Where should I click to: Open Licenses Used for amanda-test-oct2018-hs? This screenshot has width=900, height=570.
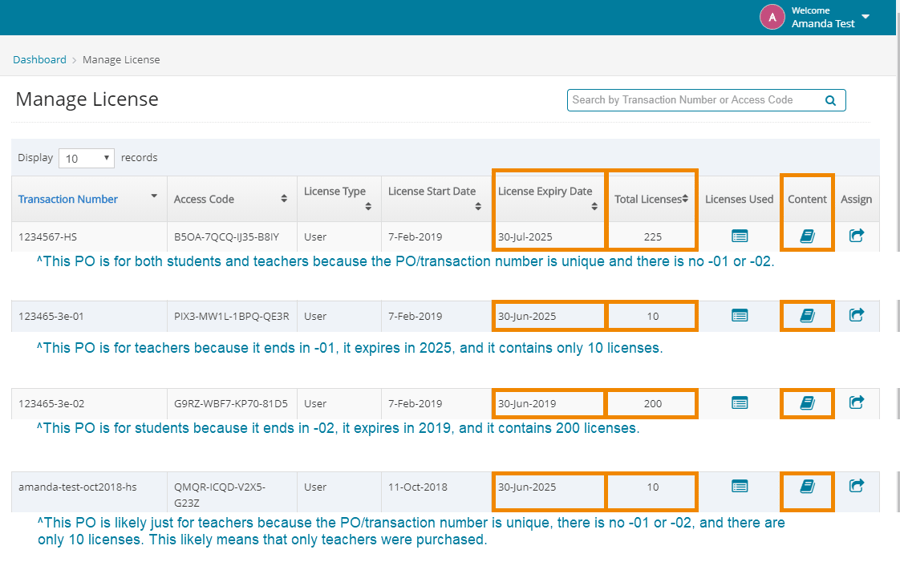click(x=739, y=486)
